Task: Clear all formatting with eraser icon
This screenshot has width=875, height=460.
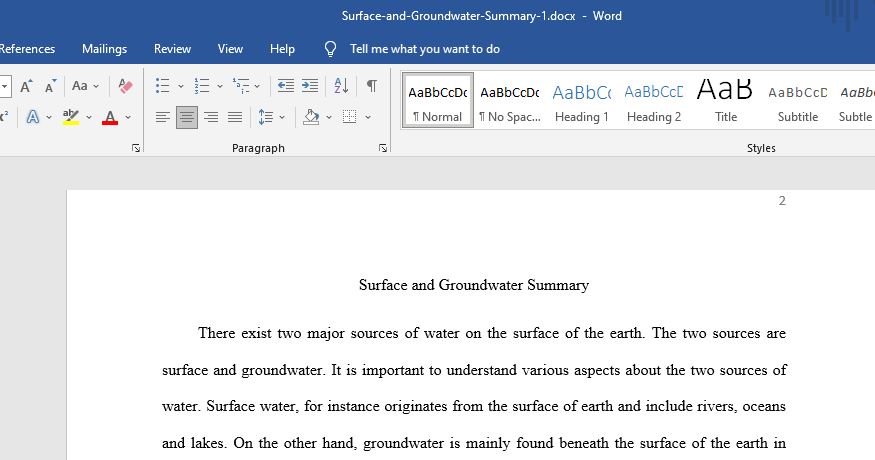Action: 126,86
